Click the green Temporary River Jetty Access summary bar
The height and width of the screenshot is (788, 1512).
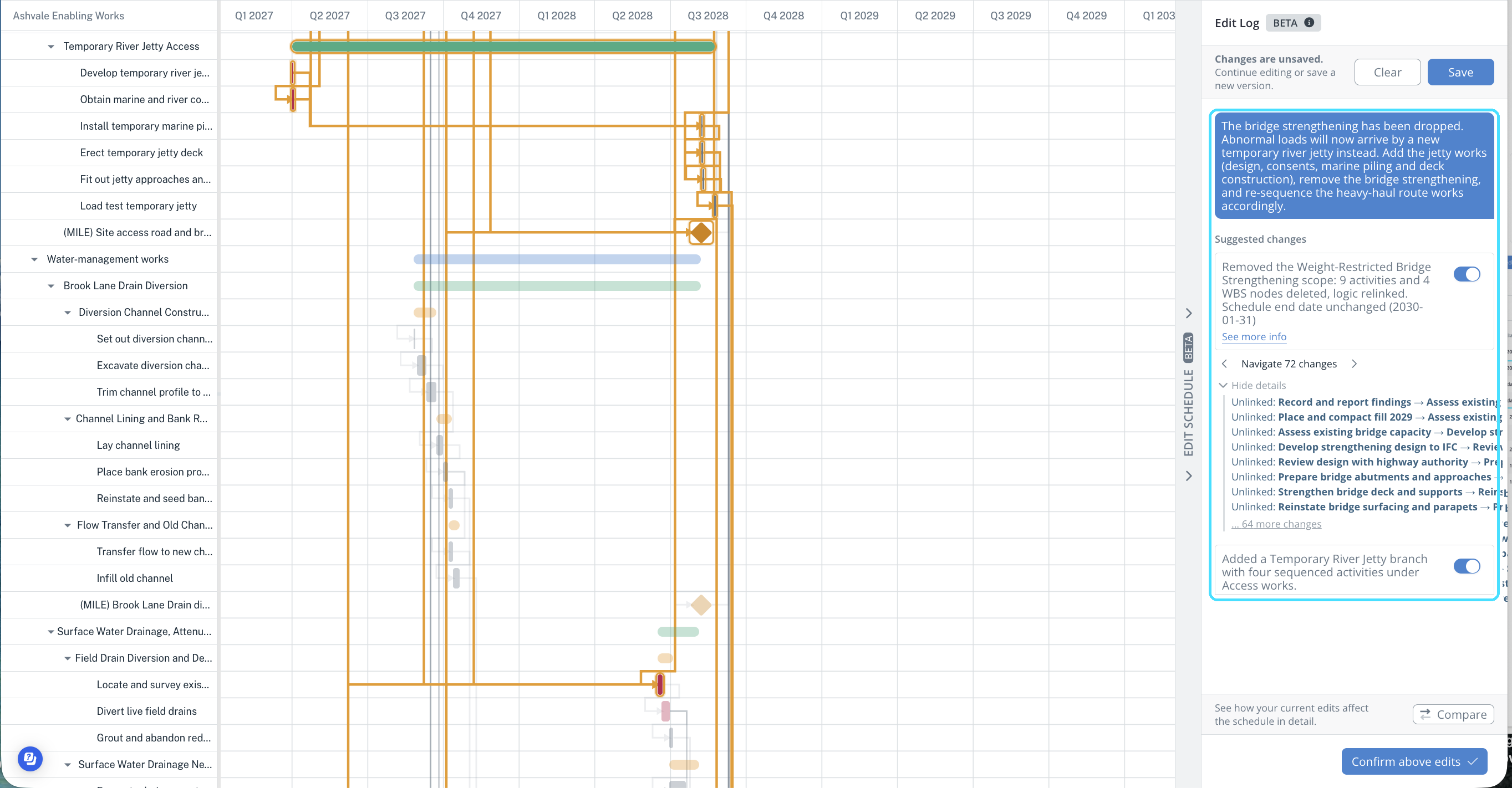(503, 47)
